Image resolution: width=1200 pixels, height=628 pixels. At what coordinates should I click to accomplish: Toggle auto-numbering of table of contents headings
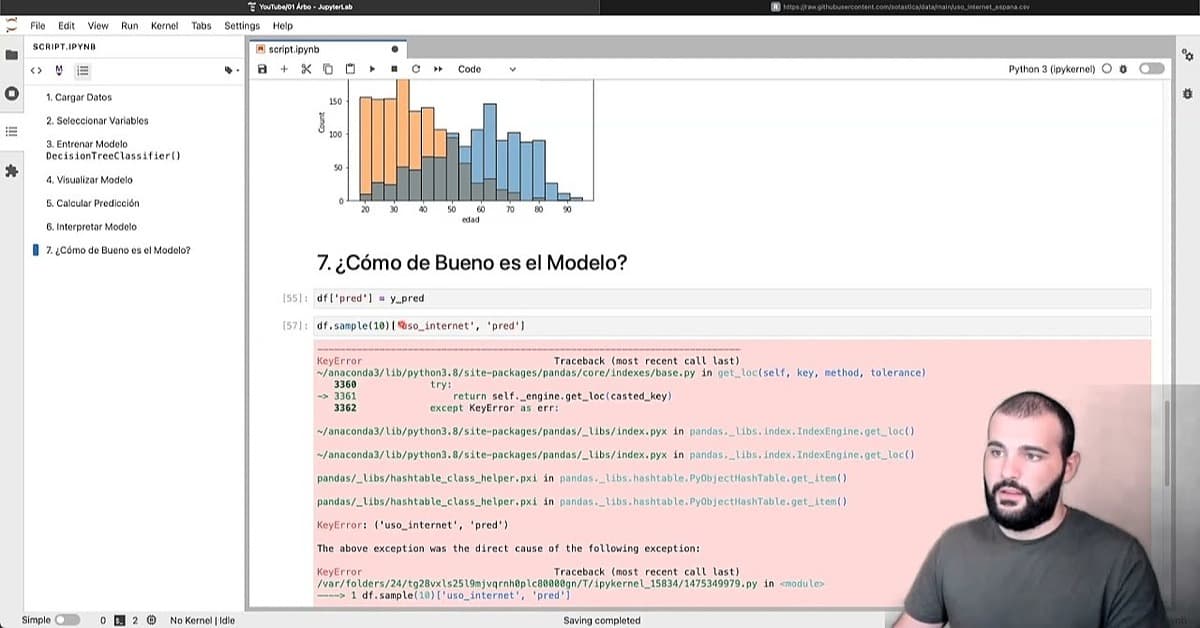(83, 70)
